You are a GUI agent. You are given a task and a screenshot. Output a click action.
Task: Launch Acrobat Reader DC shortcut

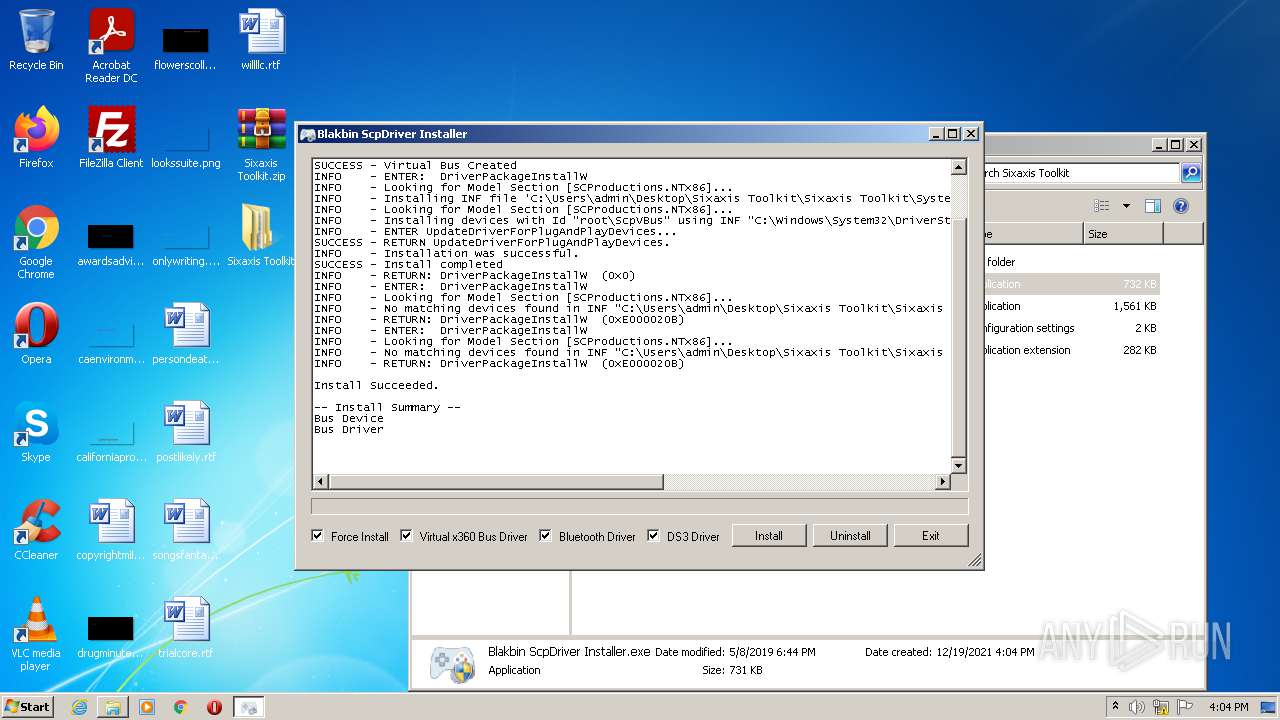point(111,45)
